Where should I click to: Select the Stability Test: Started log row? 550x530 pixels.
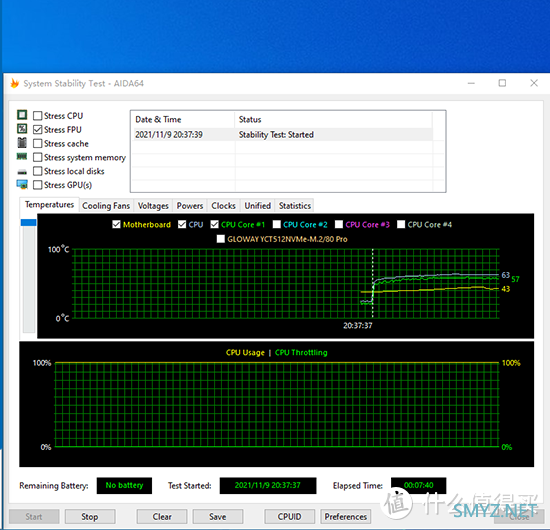click(283, 135)
